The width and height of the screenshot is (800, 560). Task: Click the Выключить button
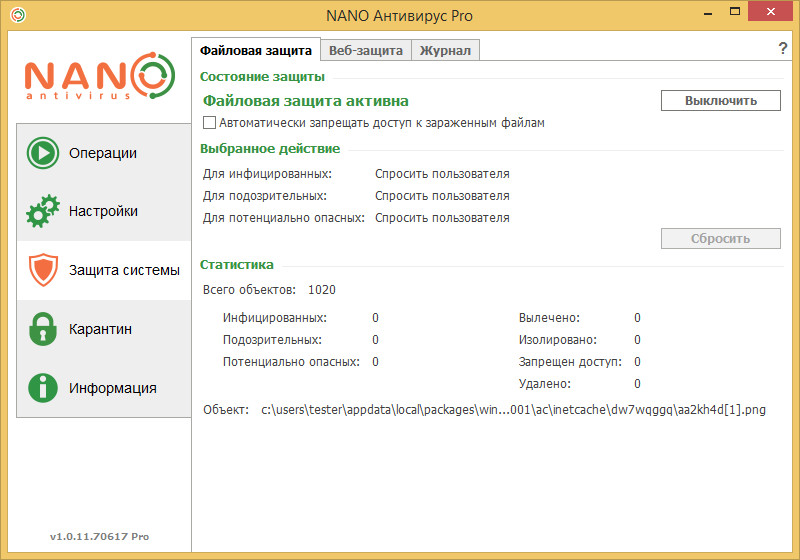[720, 100]
